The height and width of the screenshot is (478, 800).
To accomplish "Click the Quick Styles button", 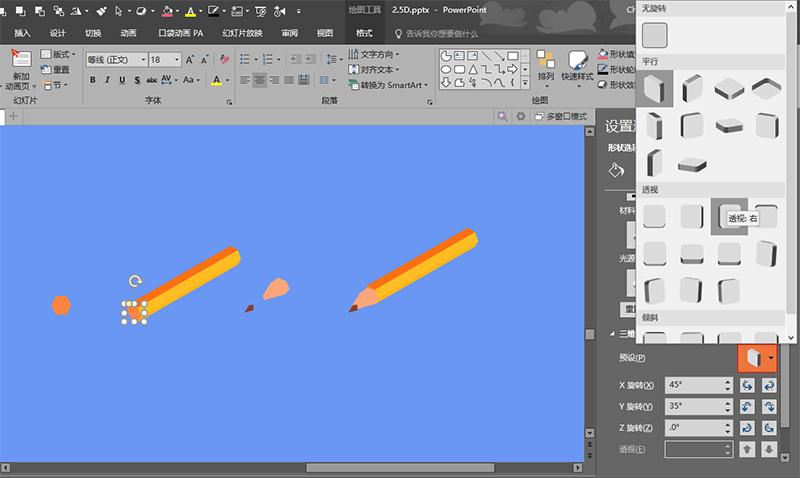I will [577, 67].
